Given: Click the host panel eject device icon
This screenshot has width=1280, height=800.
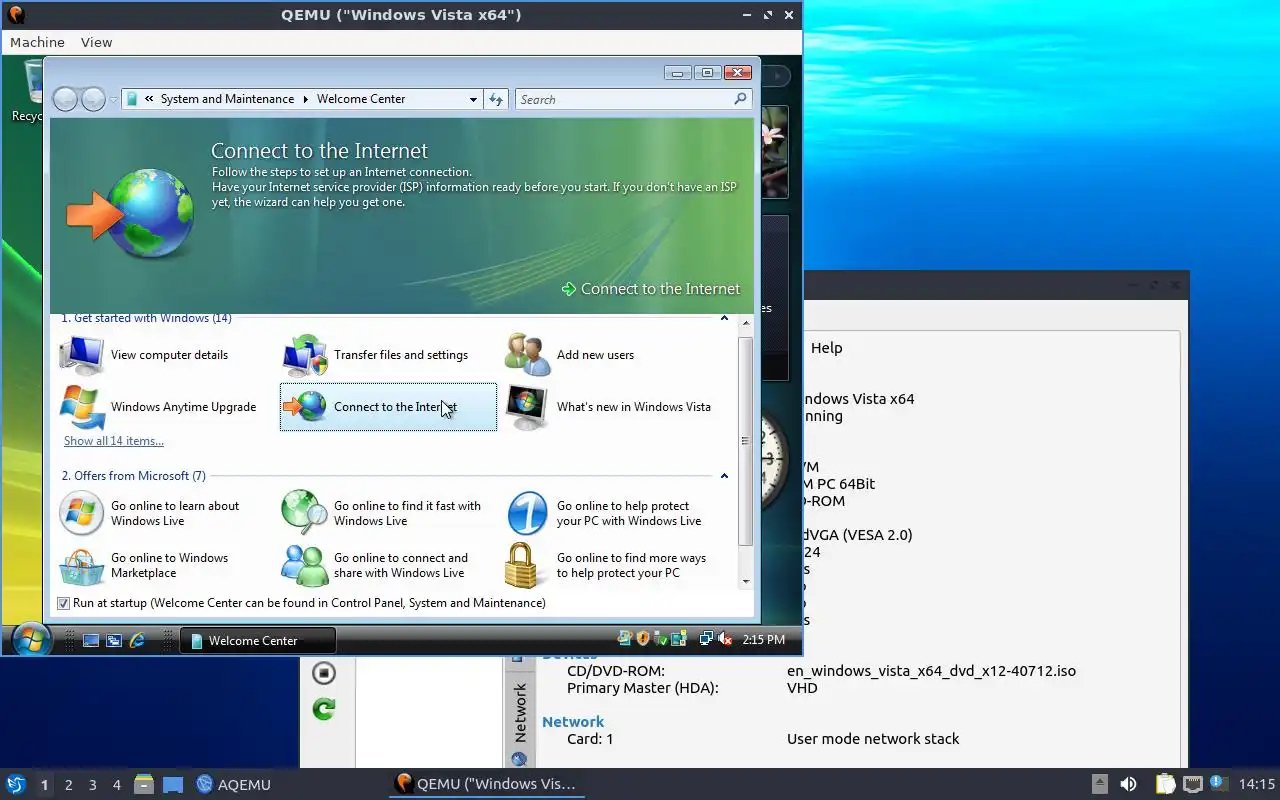Looking at the screenshot, I should click(x=1099, y=784).
